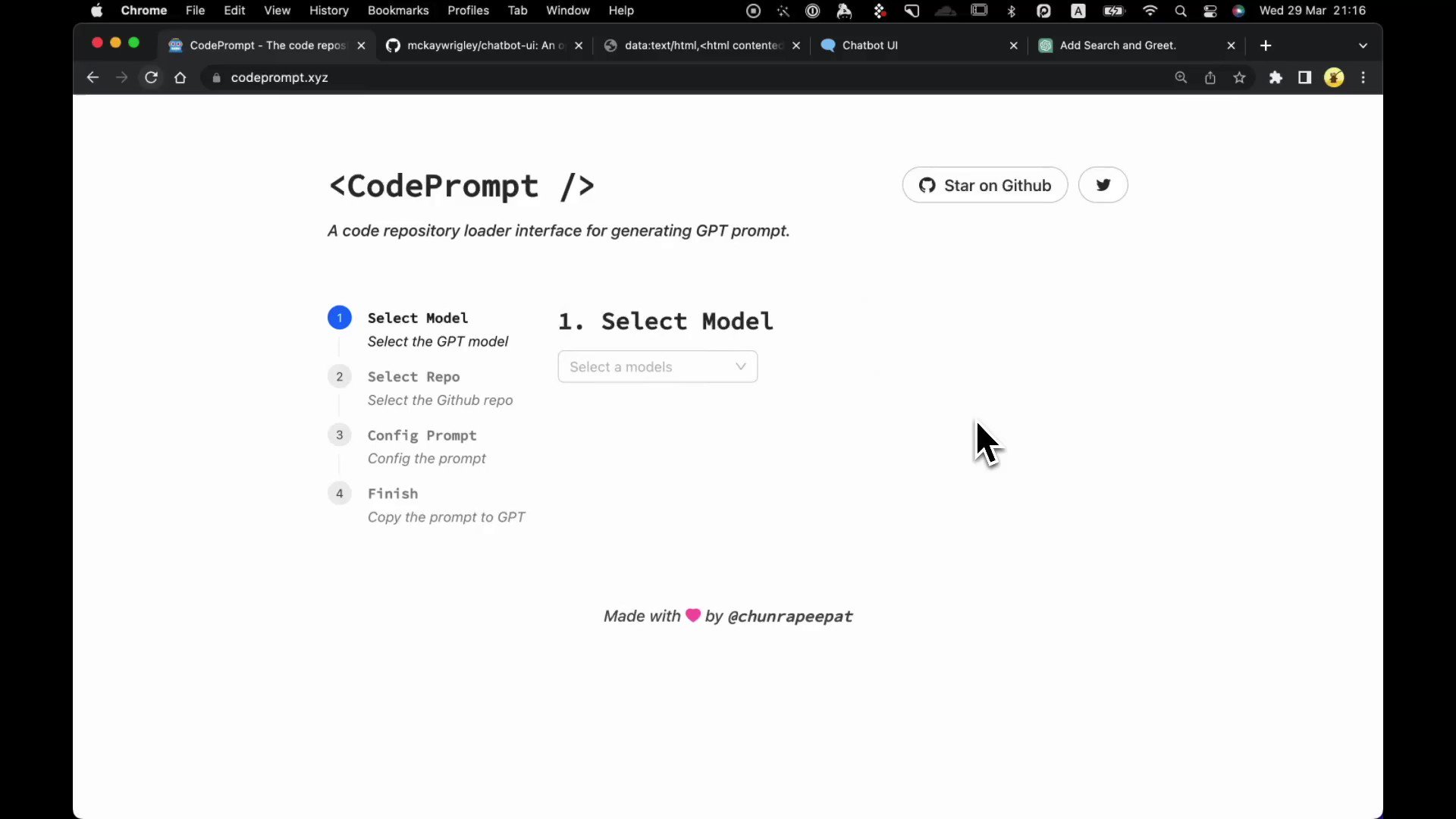Screen dimensions: 1456x819
Task: Open the three-dot Chrome menu
Action: (1363, 77)
